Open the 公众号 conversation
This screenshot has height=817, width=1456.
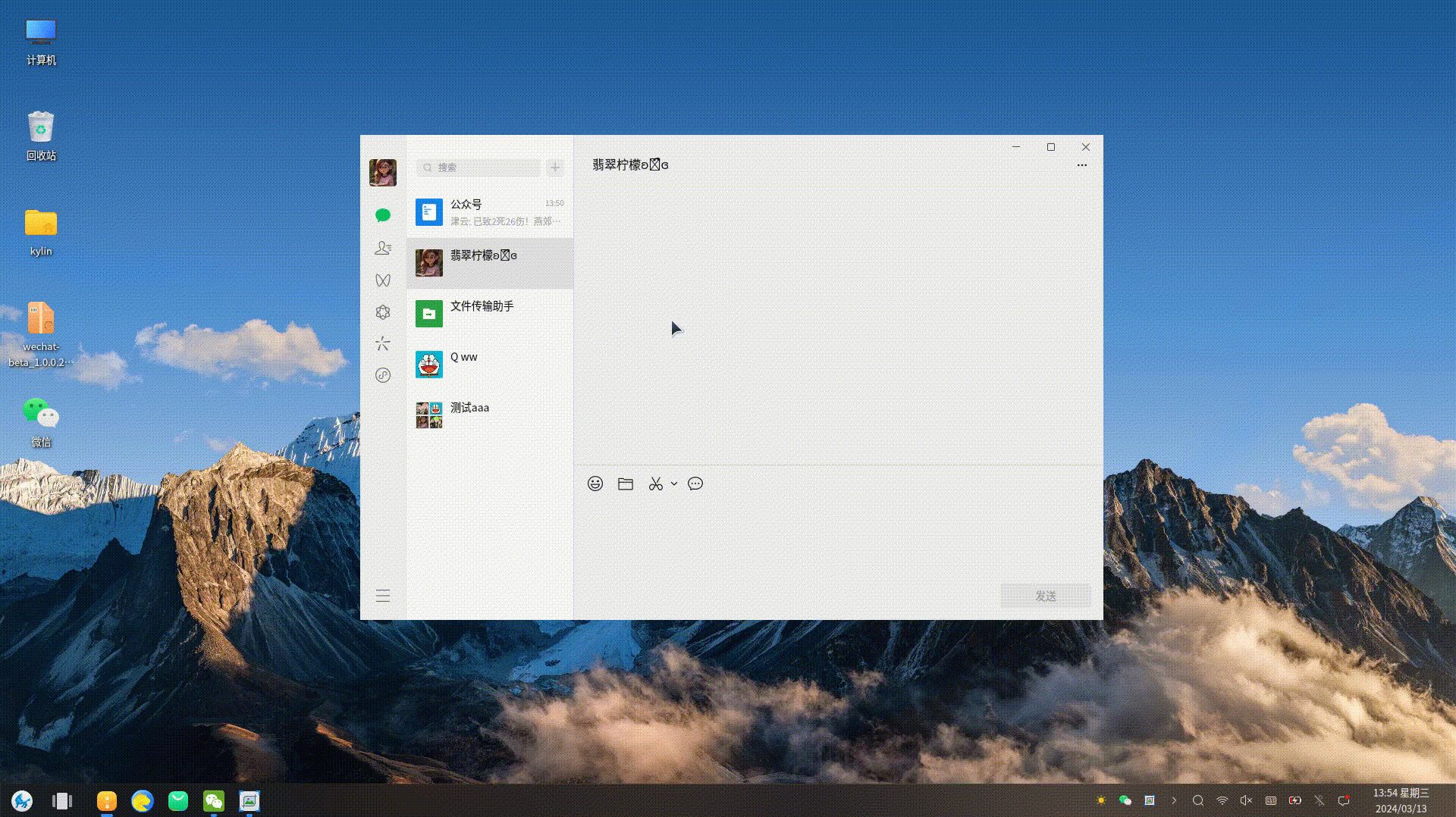pos(490,212)
